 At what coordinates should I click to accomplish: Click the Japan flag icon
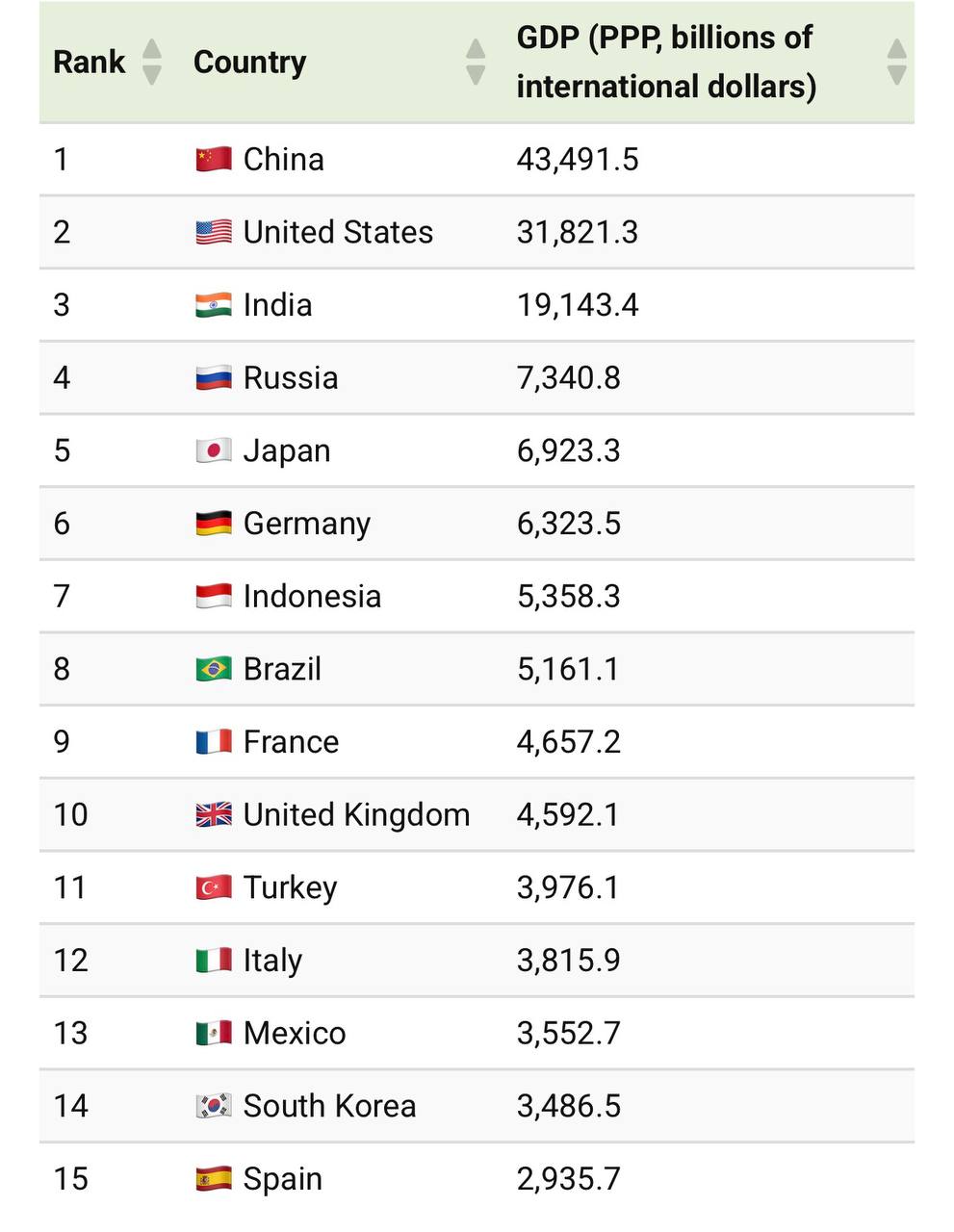(214, 450)
